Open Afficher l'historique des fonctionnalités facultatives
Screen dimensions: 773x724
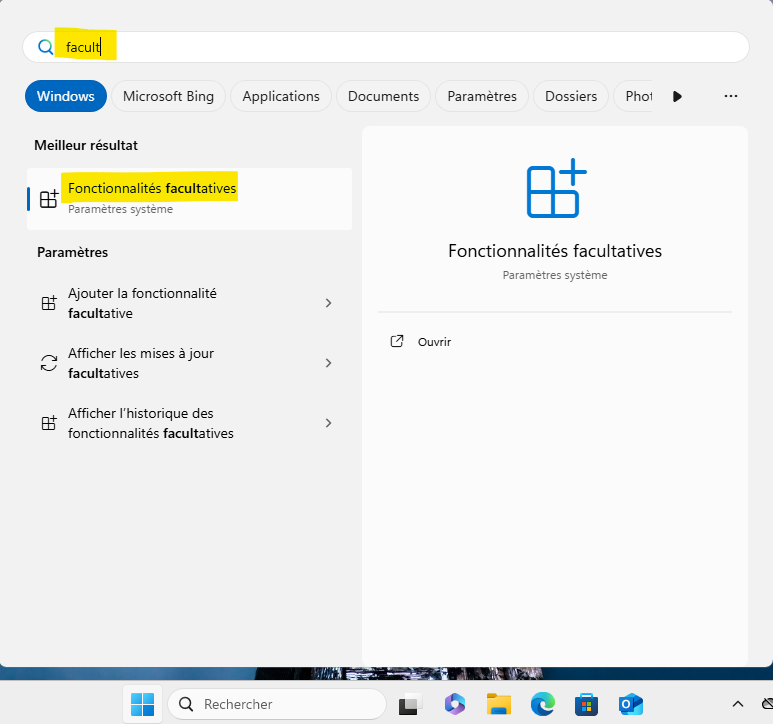(189, 423)
